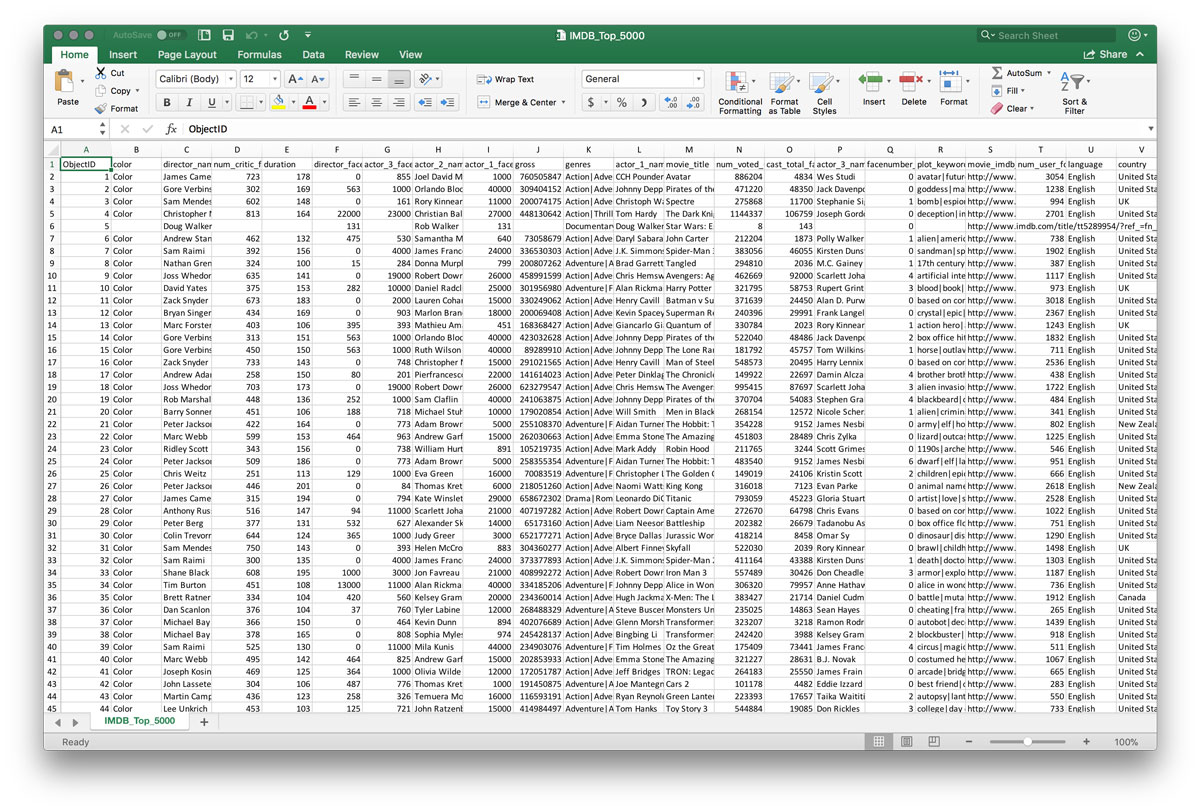1200x812 pixels.
Task: Open the Calibri (Body) font dropdown
Action: [x=196, y=79]
